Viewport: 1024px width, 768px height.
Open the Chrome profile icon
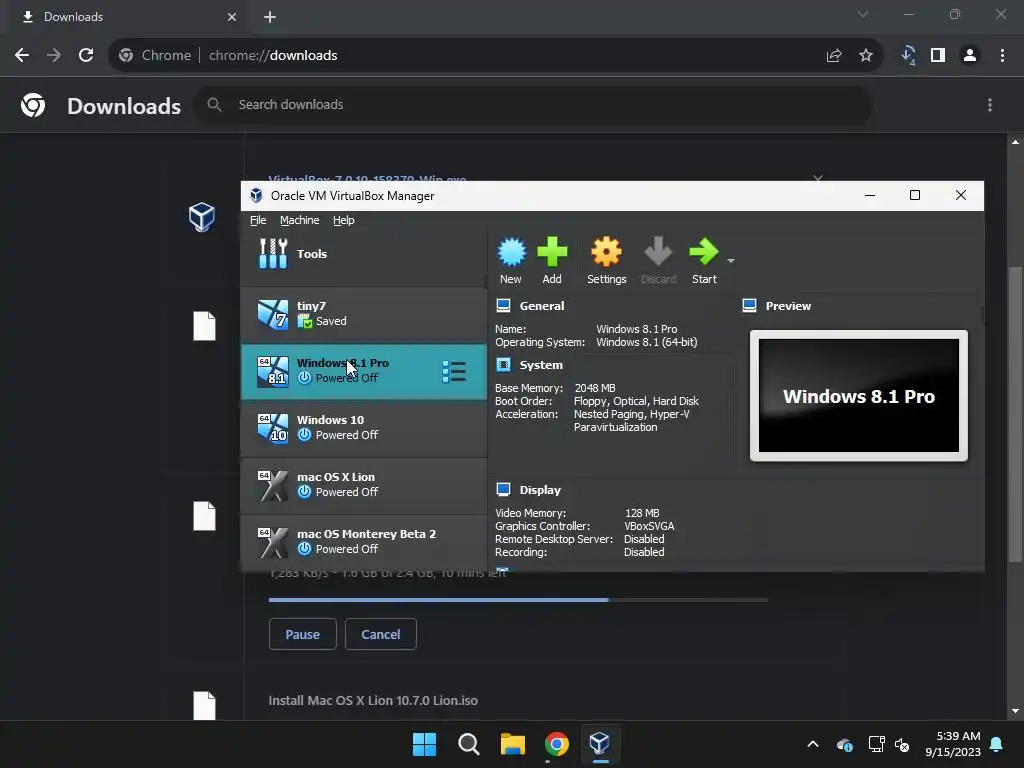pos(970,56)
